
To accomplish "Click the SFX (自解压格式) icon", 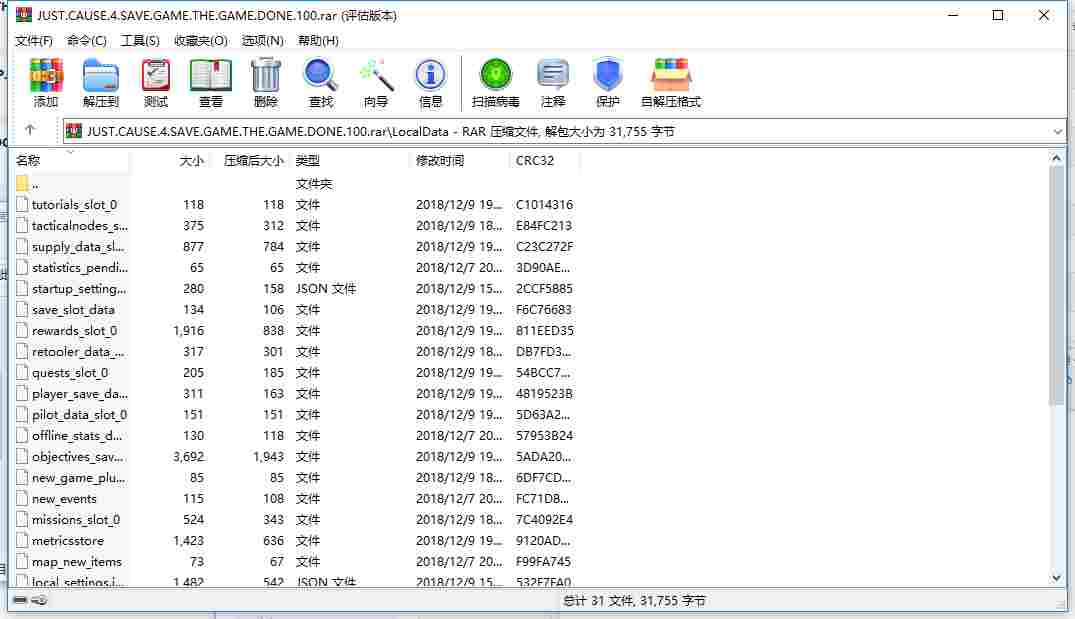I will click(671, 75).
